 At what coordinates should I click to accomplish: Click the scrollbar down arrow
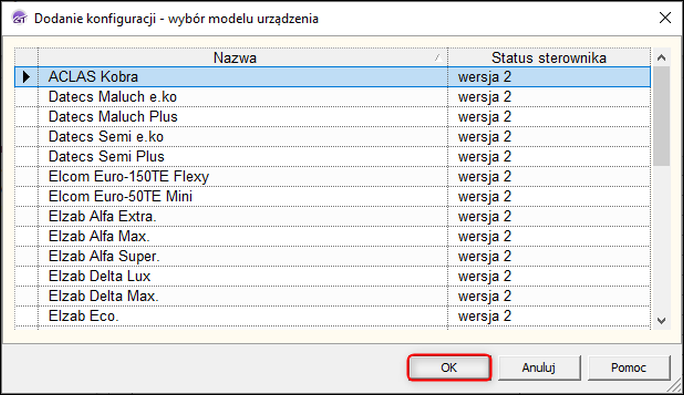coord(661,321)
